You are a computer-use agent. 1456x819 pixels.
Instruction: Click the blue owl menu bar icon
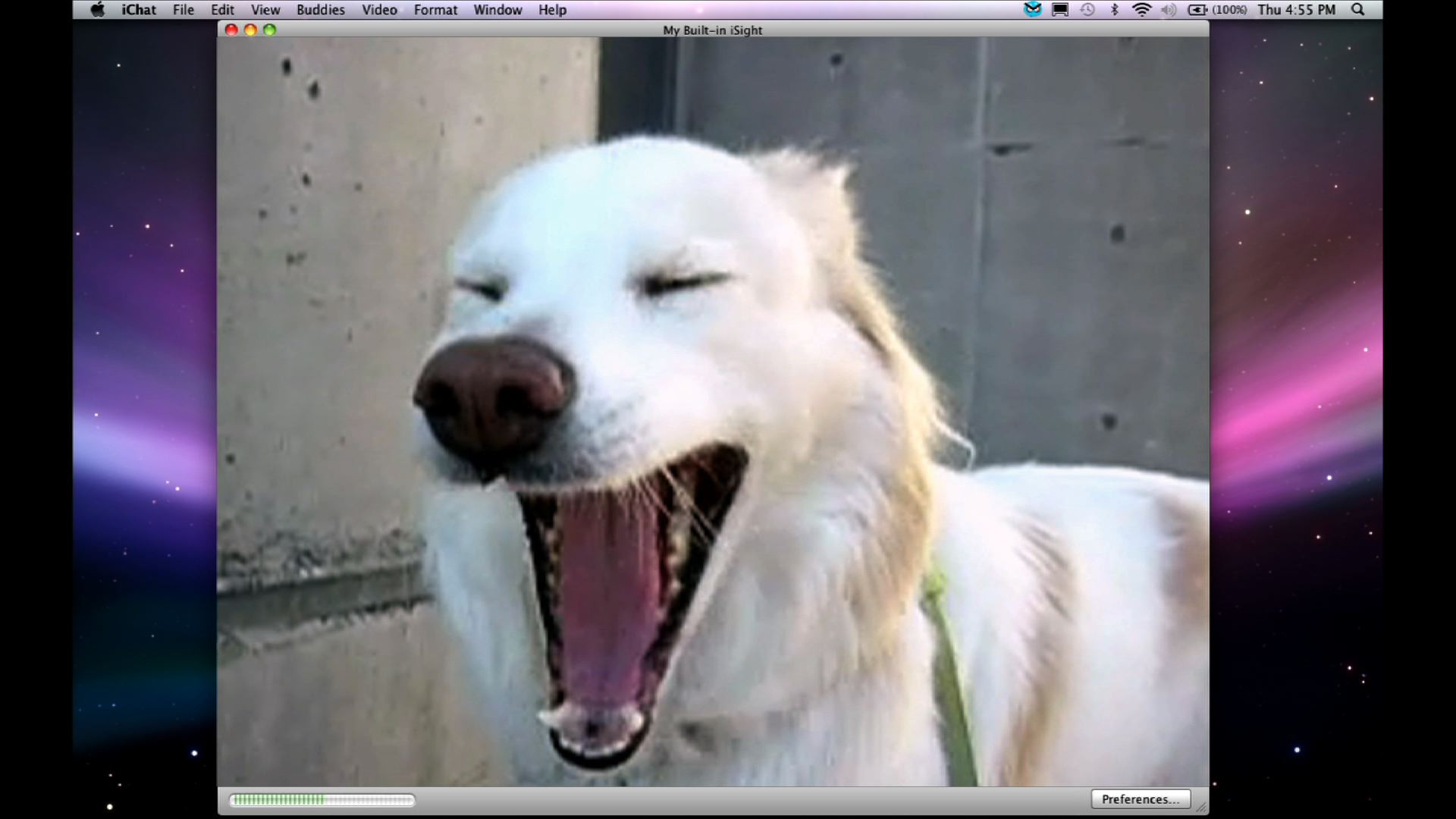(x=1032, y=10)
